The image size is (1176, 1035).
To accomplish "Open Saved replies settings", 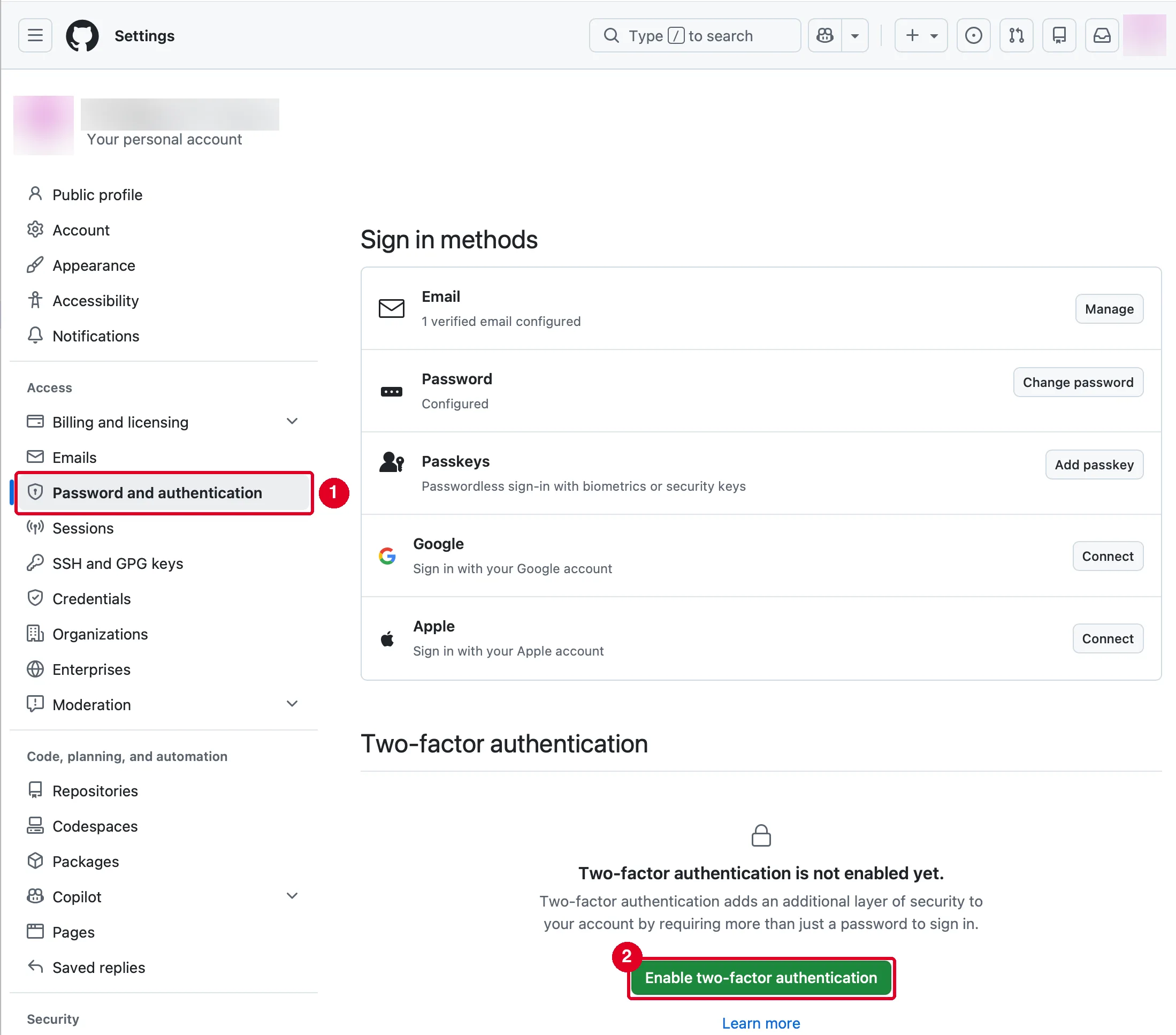I will coord(163,967).
